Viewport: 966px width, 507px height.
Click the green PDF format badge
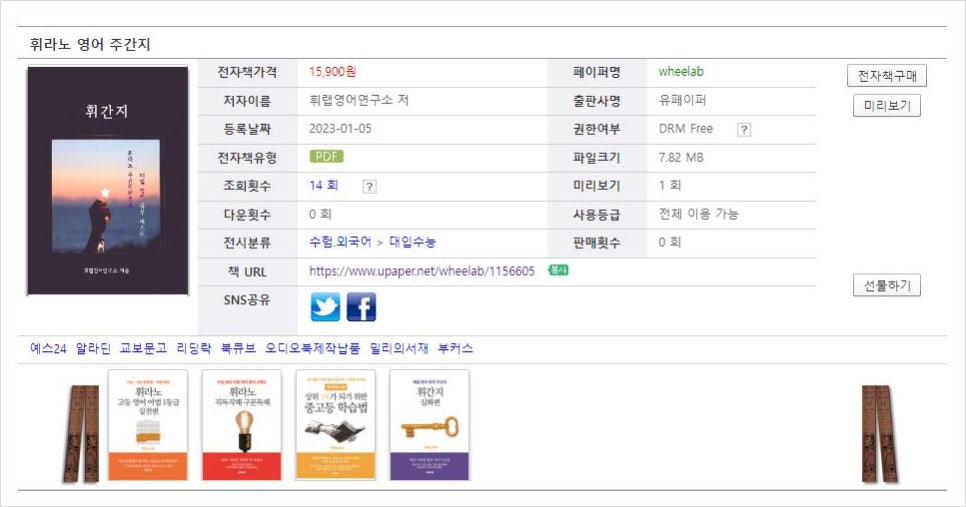[327, 157]
